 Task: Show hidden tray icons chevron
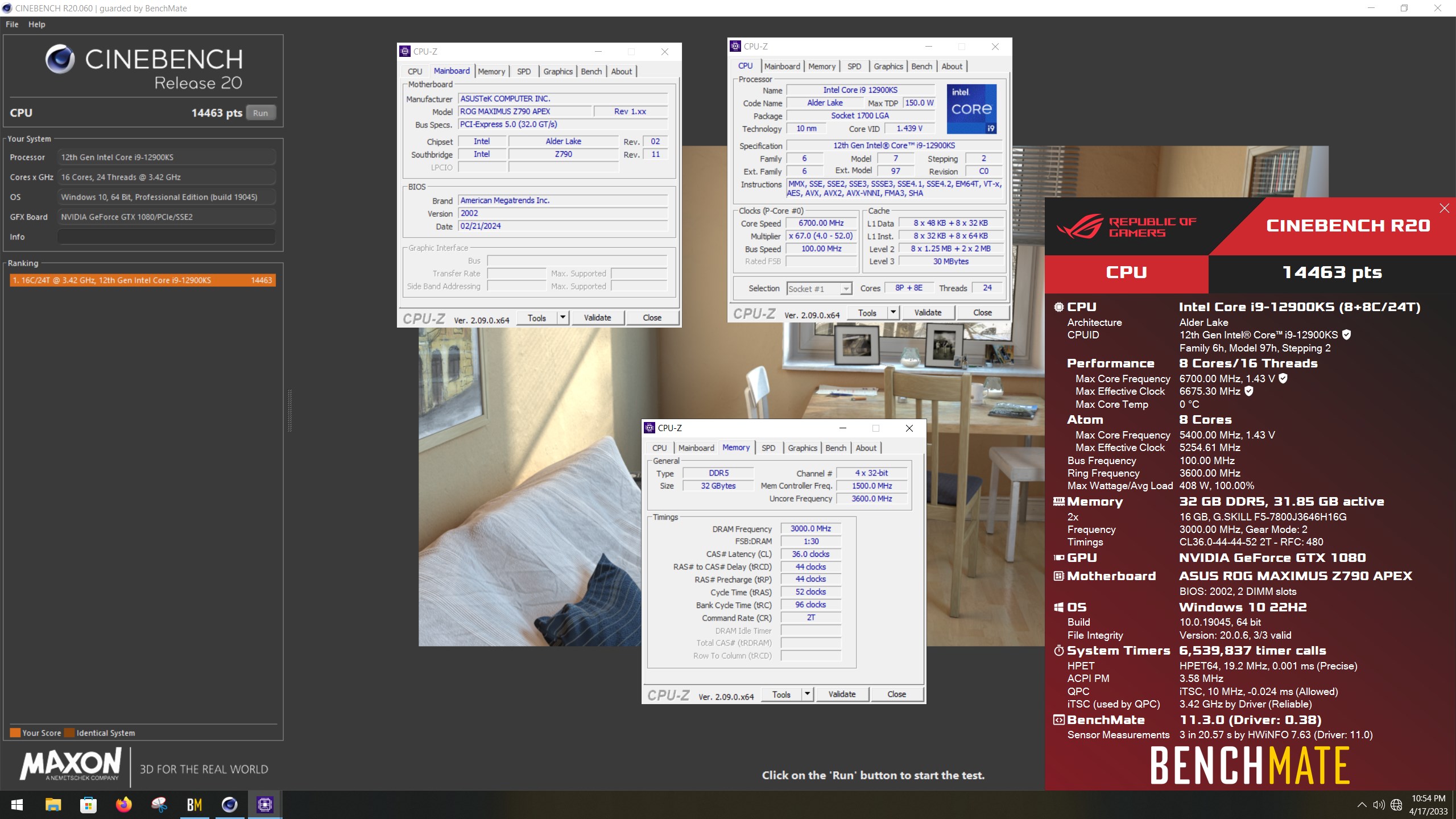[1362, 805]
